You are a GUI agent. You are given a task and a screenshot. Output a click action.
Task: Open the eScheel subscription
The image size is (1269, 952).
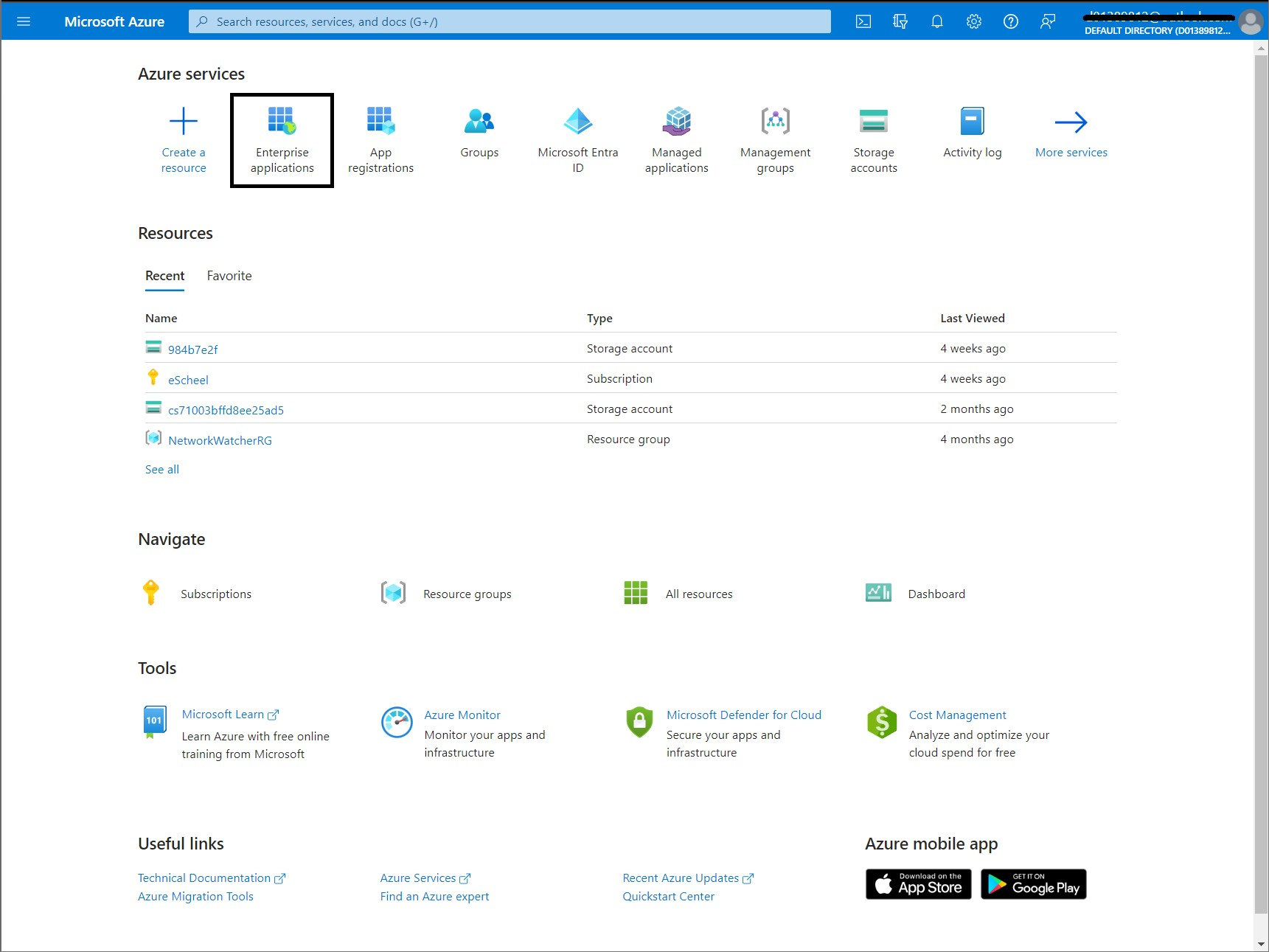coord(188,380)
